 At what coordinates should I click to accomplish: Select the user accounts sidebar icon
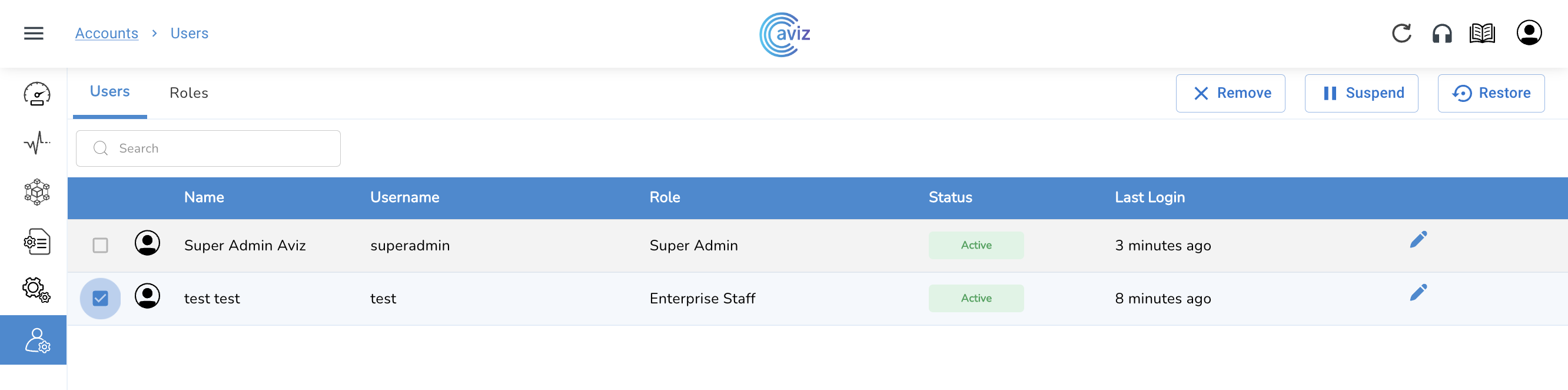pos(36,340)
